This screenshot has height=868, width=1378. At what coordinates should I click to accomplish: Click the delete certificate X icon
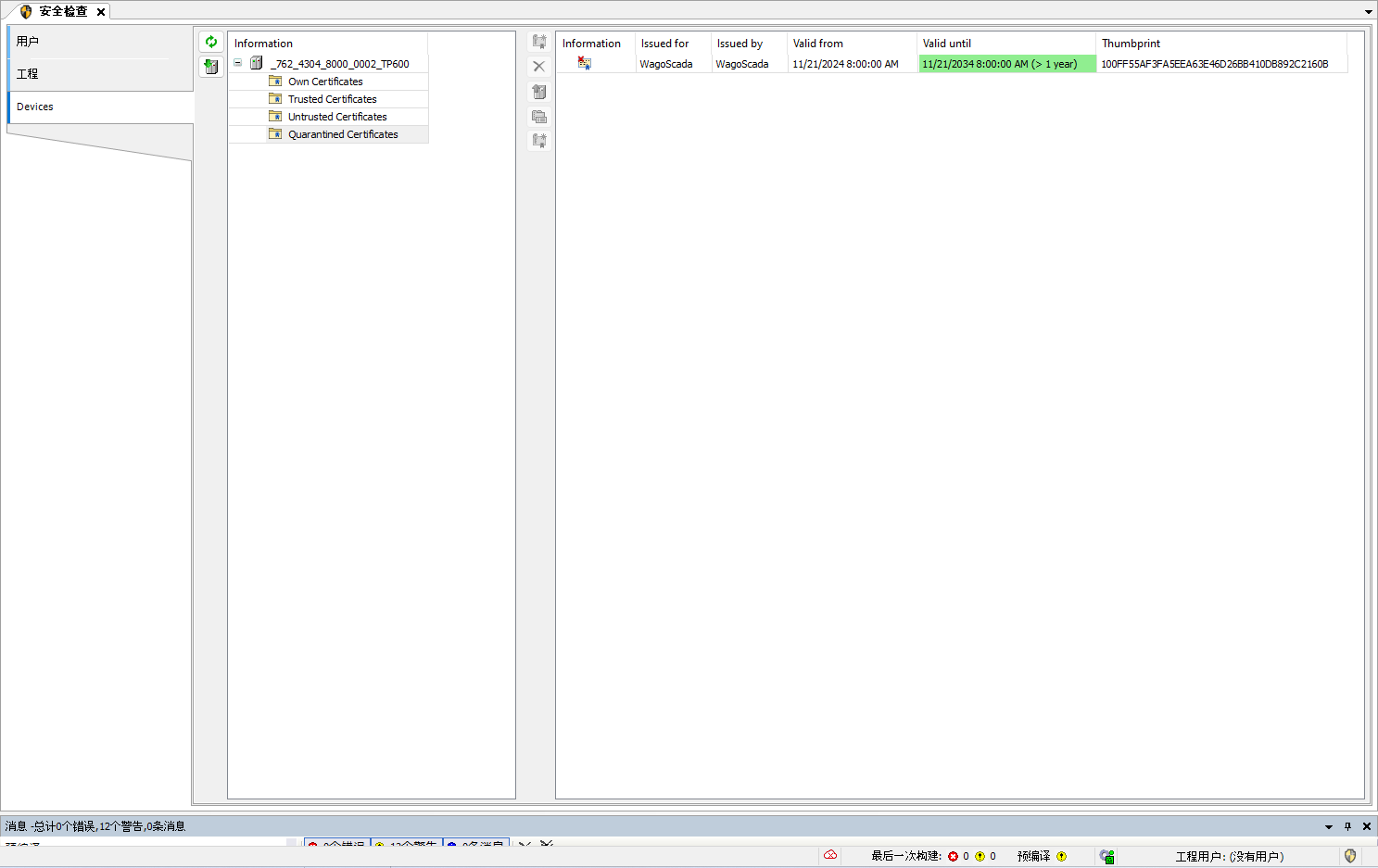point(538,67)
